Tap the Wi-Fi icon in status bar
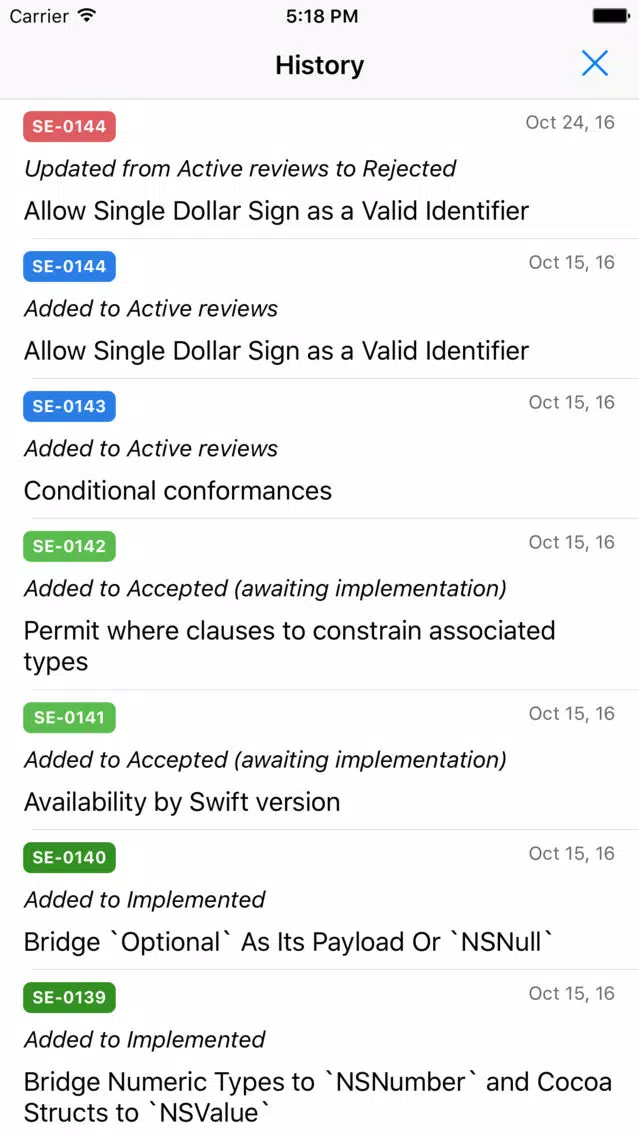 pyautogui.click(x=87, y=16)
